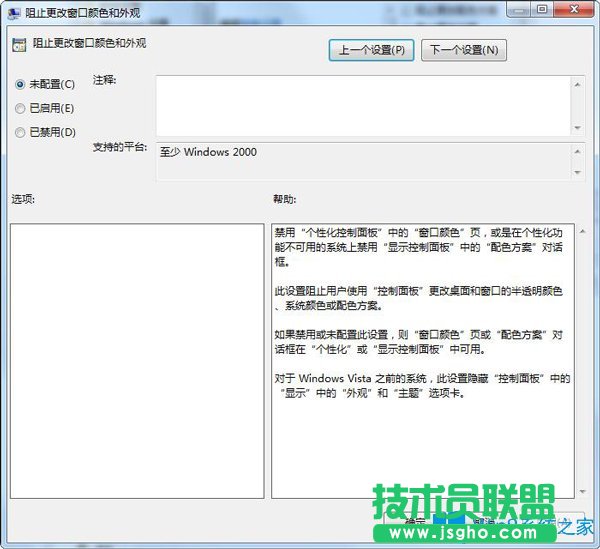Image resolution: width=600 pixels, height=549 pixels.
Task: Go to 上一个设置(P)
Action: click(371, 50)
